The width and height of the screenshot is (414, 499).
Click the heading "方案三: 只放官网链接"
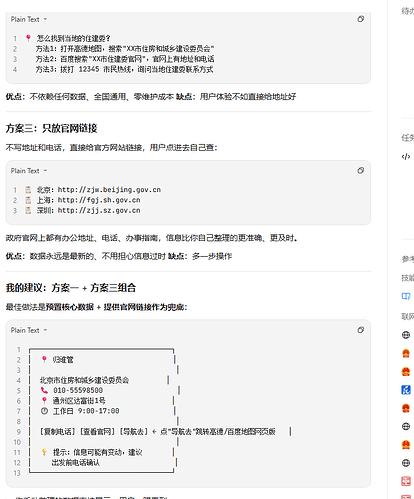[51, 128]
